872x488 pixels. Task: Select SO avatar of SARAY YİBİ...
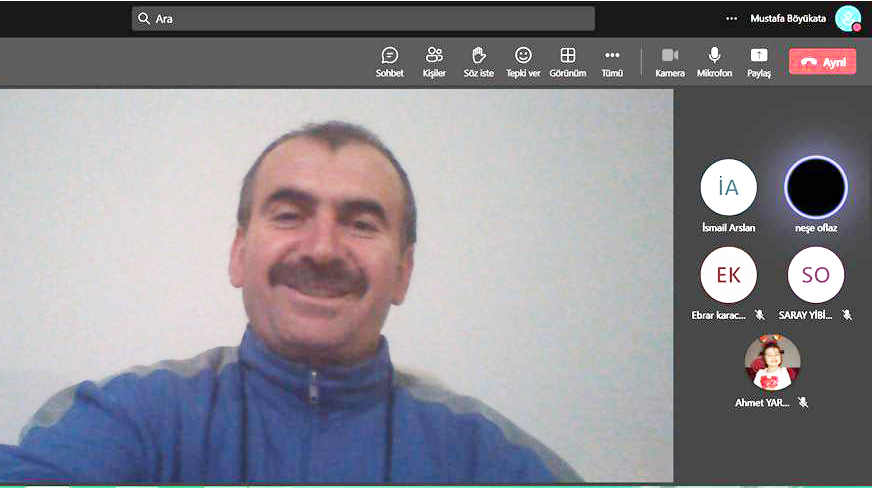(x=816, y=275)
